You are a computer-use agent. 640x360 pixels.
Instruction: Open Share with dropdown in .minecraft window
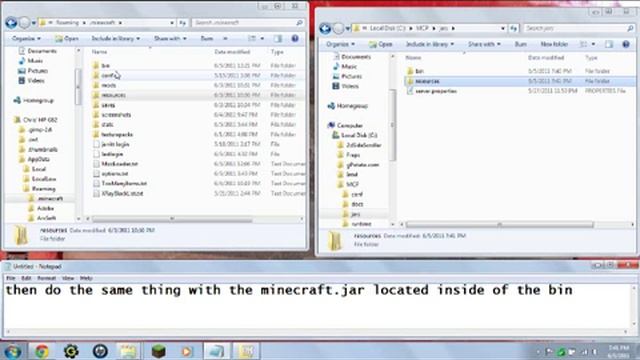[170, 38]
